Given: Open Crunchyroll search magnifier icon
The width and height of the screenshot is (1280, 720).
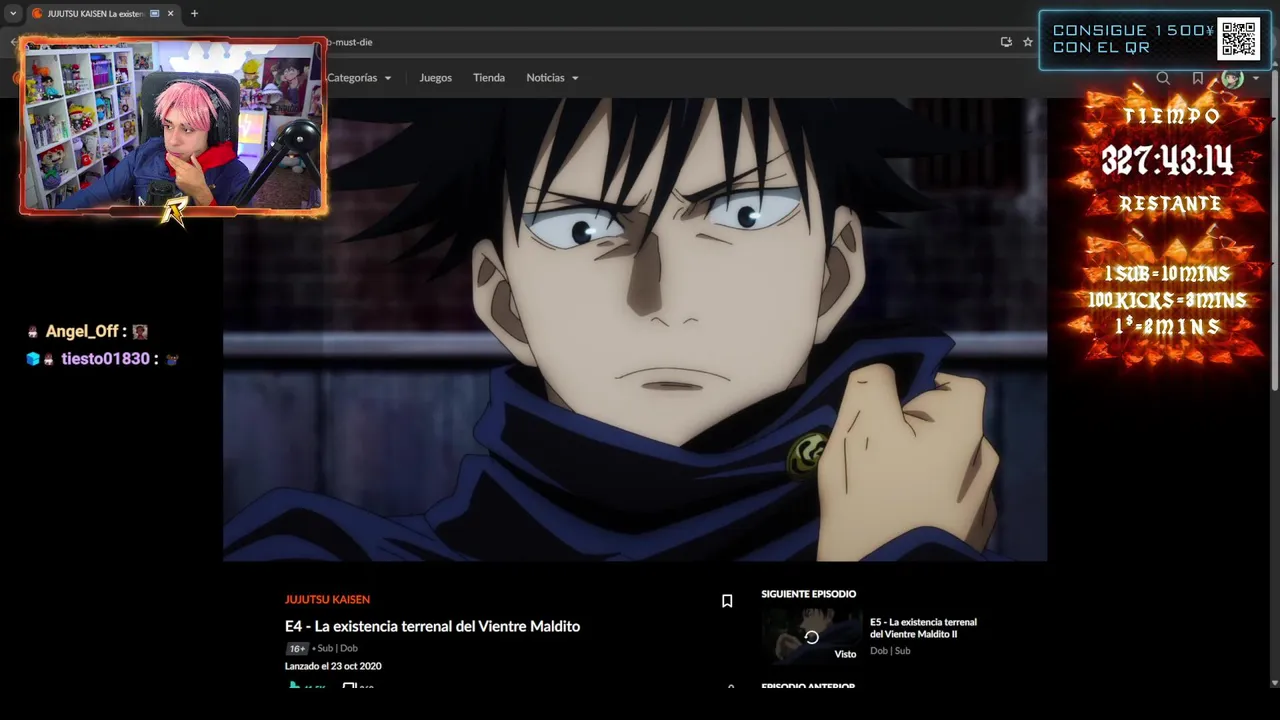Looking at the screenshot, I should click(1163, 78).
